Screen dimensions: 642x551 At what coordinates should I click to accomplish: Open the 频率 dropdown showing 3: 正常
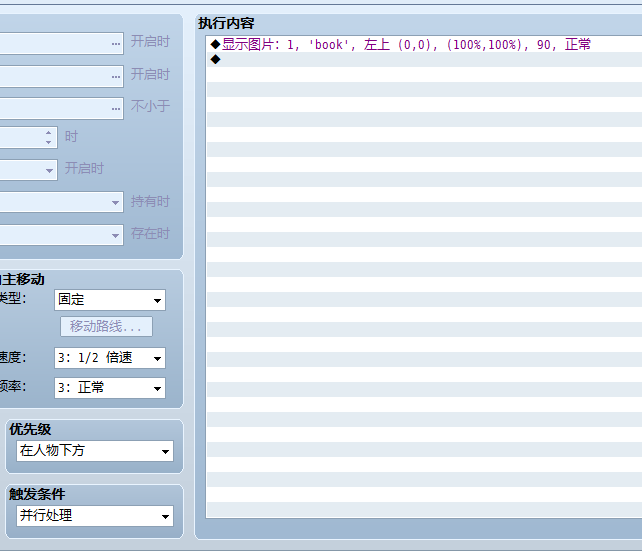point(110,388)
